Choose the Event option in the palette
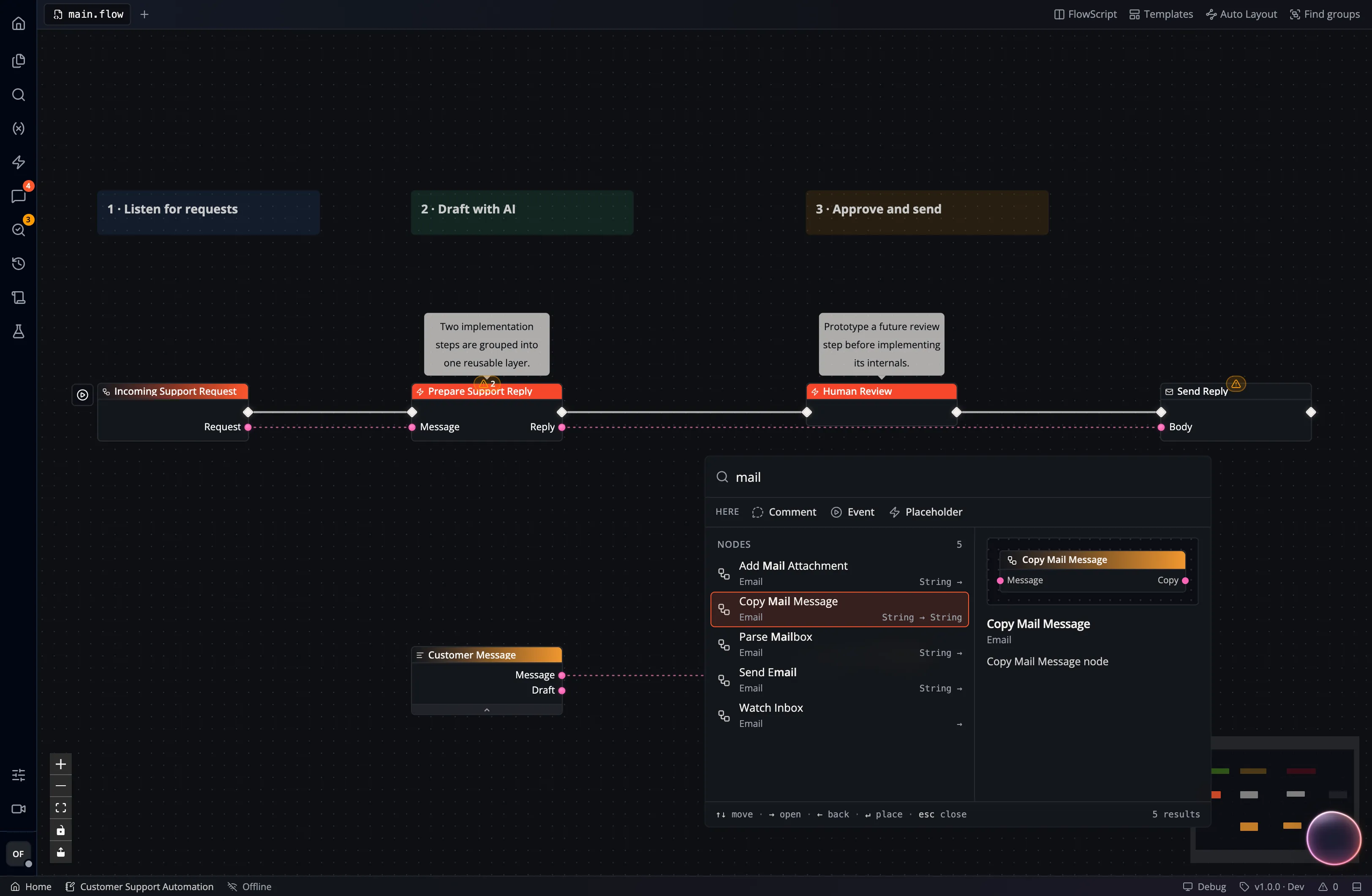Viewport: 1372px width, 896px height. [x=852, y=512]
